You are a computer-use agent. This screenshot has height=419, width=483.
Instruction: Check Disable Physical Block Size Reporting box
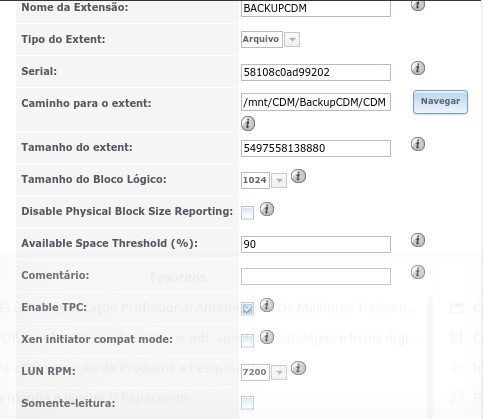tap(247, 213)
